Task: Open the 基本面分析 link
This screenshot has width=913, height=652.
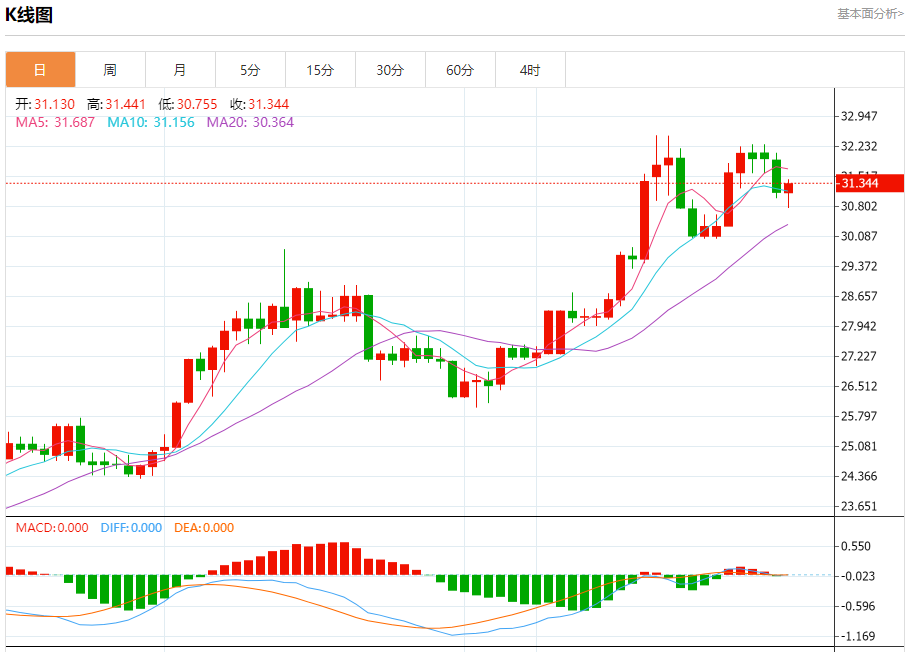Action: [869, 14]
